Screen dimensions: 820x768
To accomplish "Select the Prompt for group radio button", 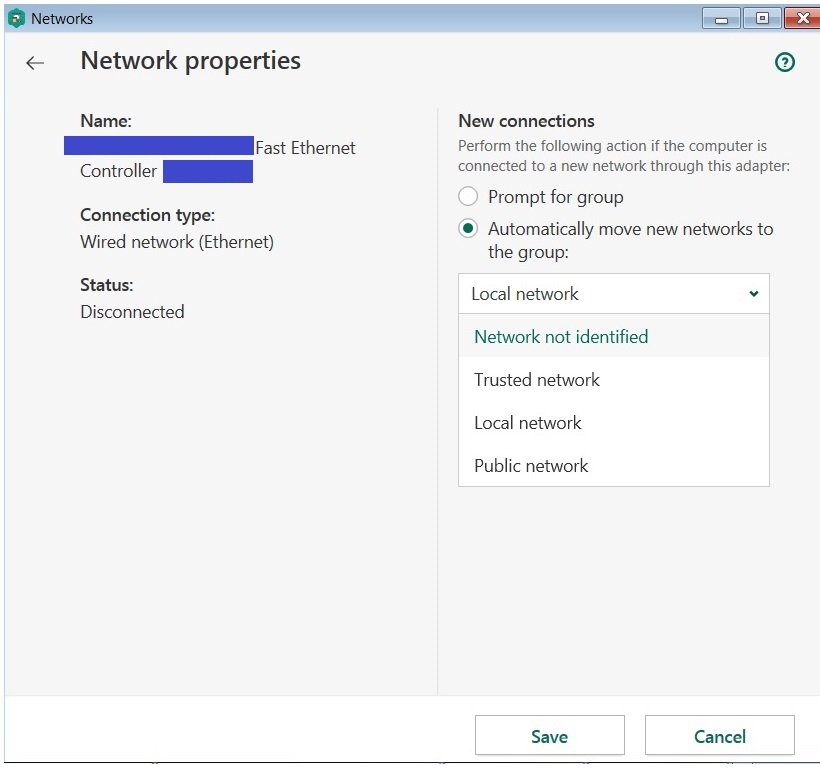I will (468, 197).
